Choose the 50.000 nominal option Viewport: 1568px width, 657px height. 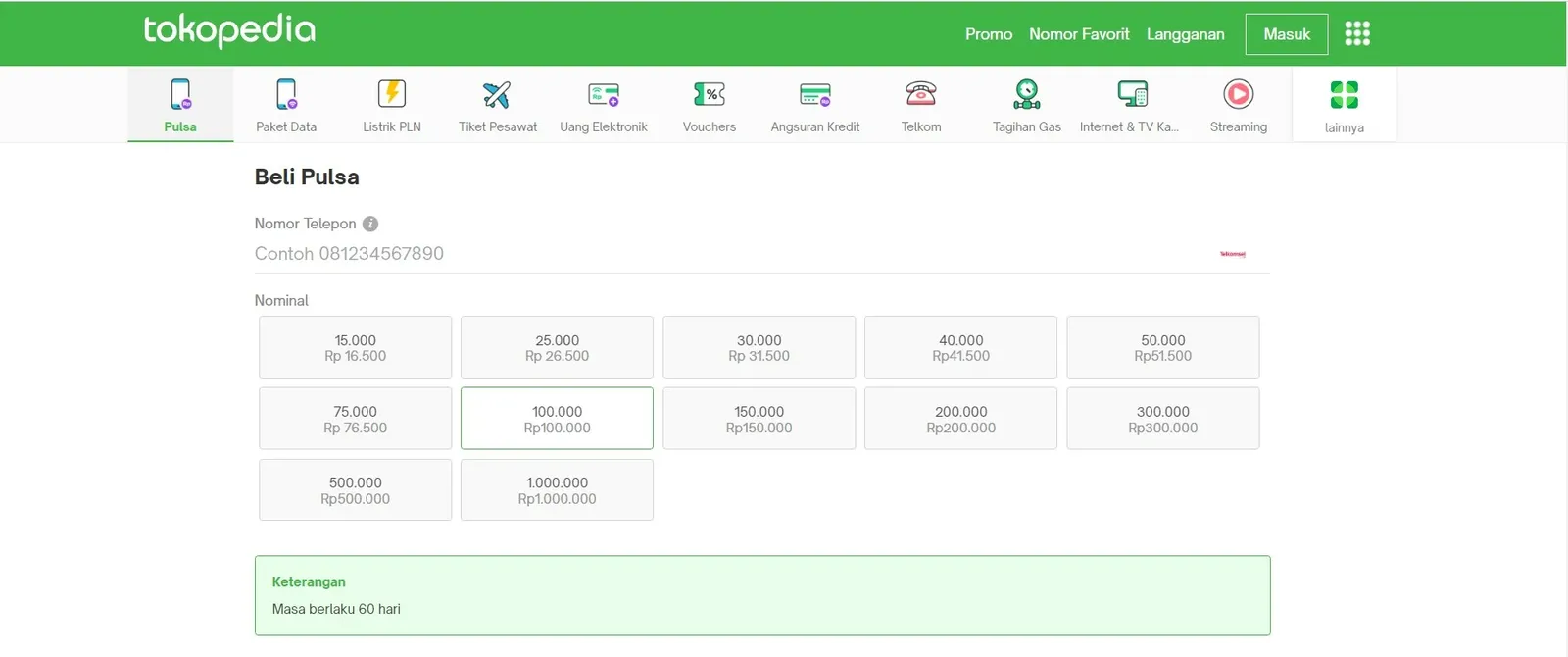pos(1163,347)
